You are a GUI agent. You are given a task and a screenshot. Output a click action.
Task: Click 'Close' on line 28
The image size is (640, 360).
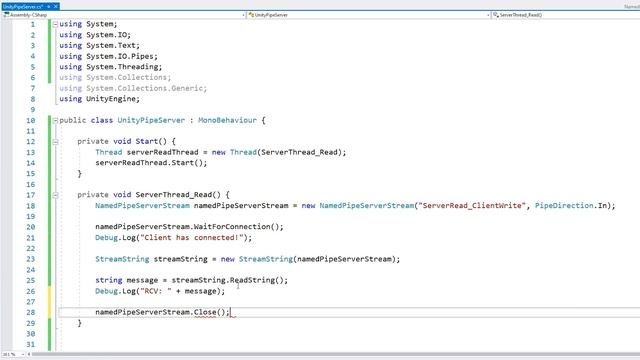205,312
